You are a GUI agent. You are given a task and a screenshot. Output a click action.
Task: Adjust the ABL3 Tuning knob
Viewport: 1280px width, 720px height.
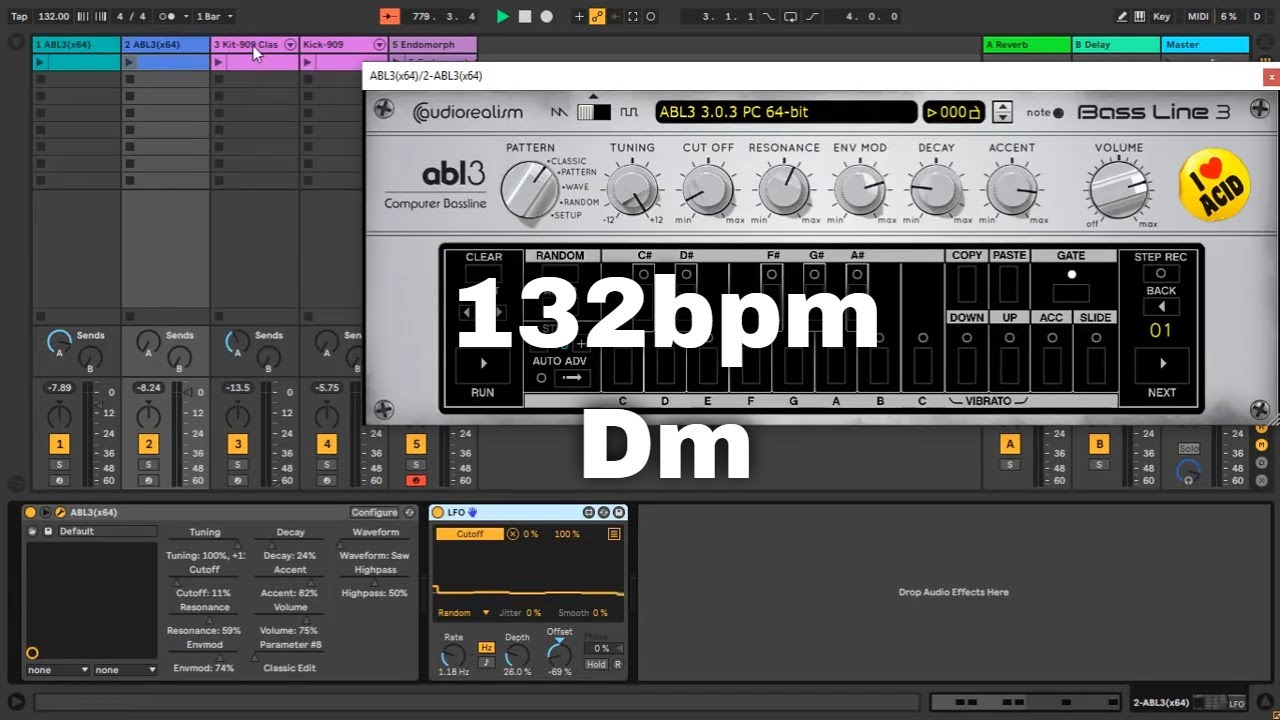(632, 188)
